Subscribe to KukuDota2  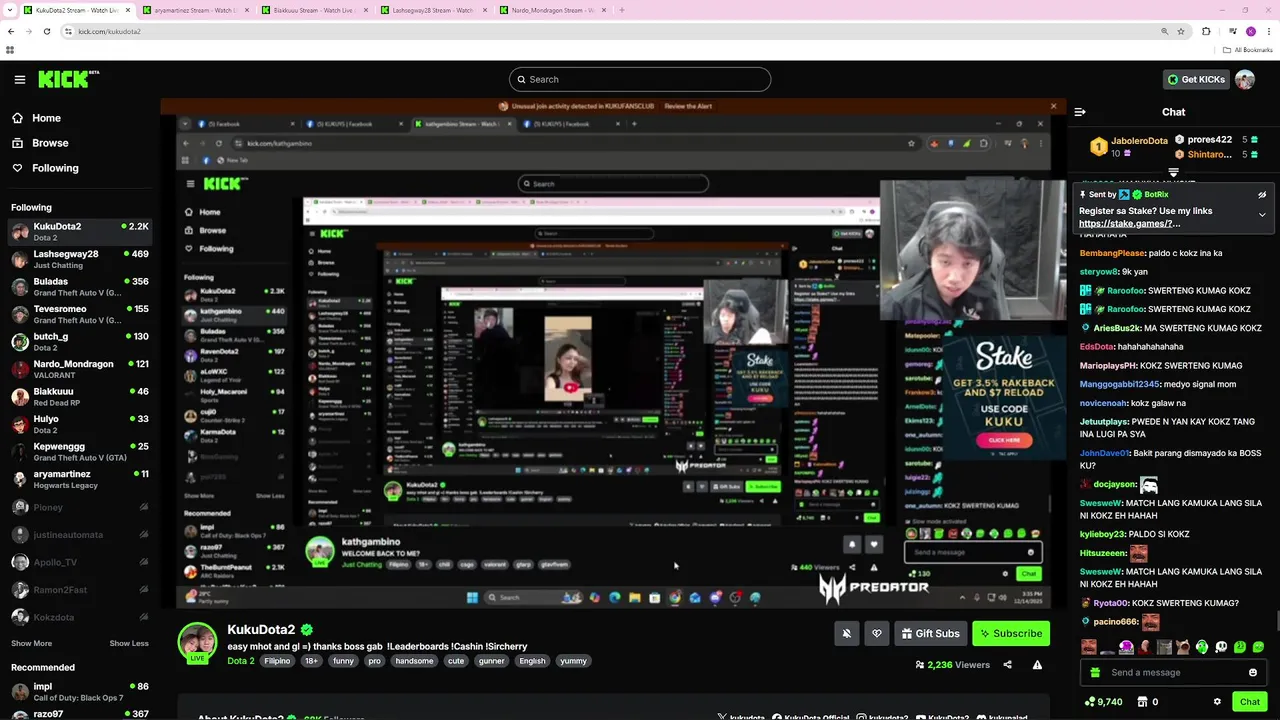[1010, 633]
